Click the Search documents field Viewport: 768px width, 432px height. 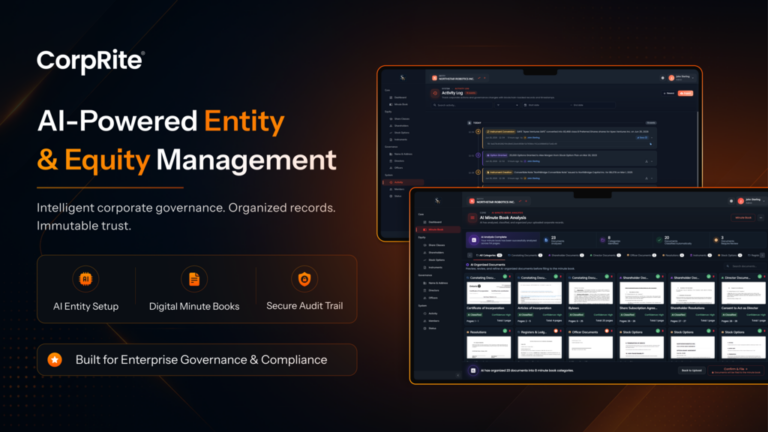point(745,266)
